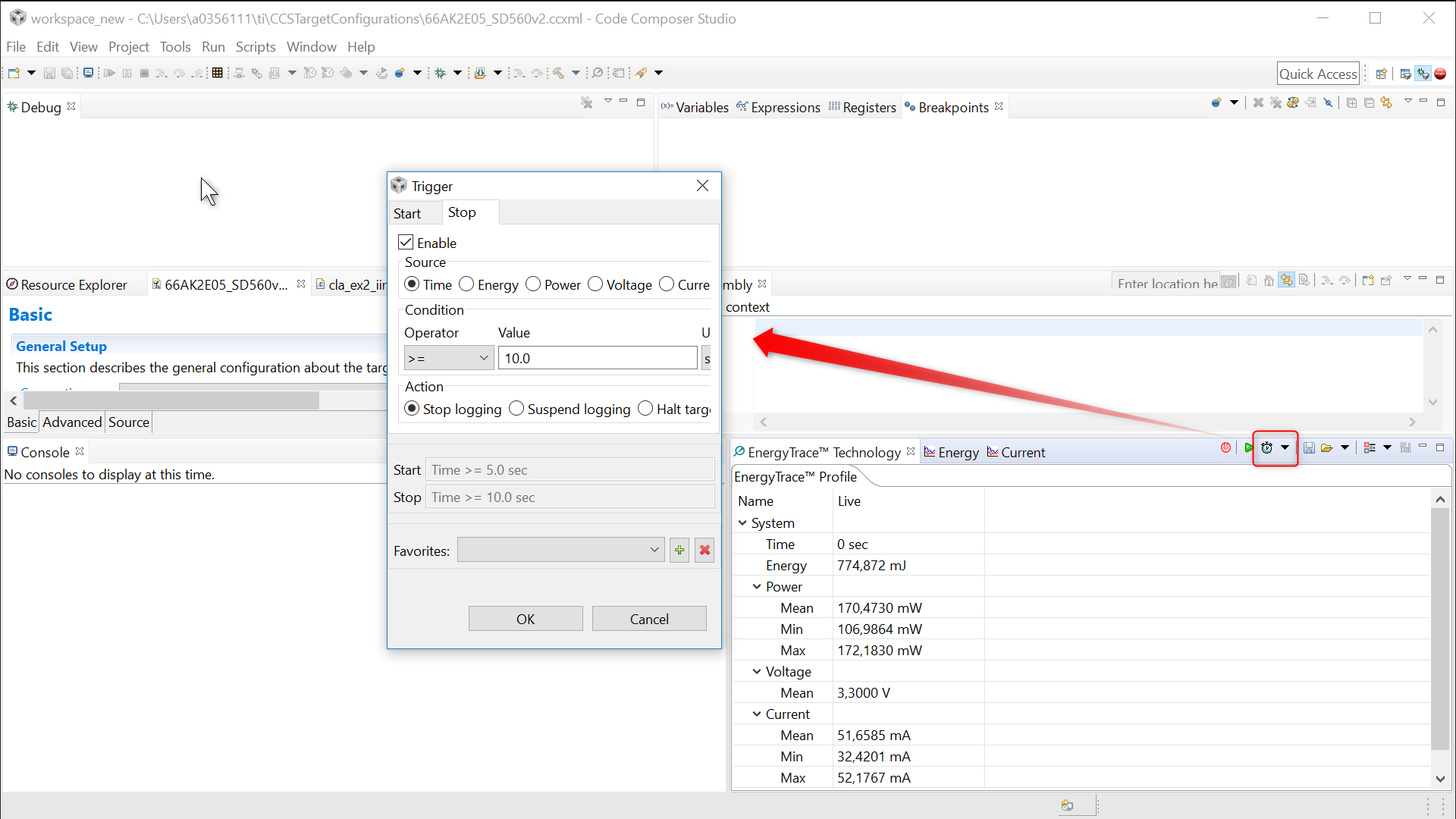The image size is (1456, 819).
Task: Switch to CCS Debug perspective icon
Action: [1423, 74]
